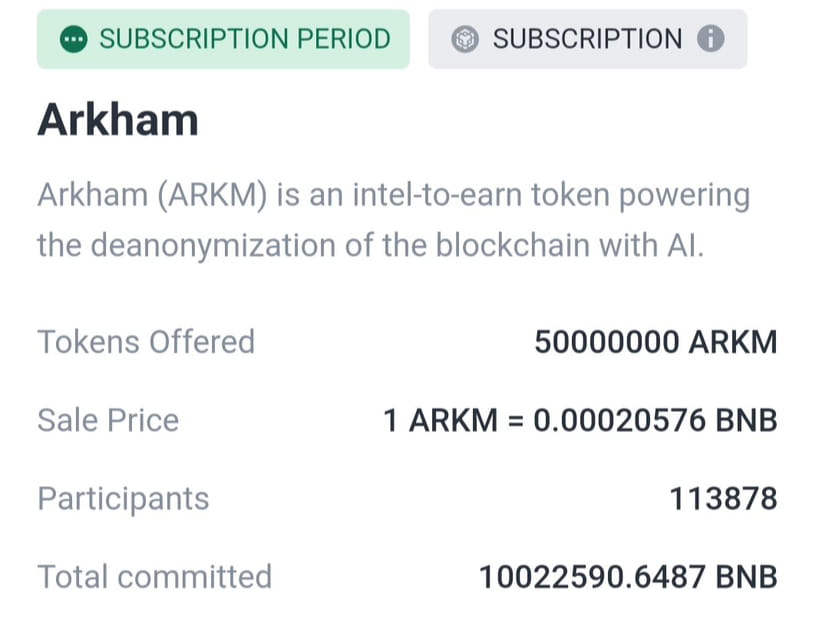Click the phrase 'intel-to-earn token'
Viewport: 829px width, 631px height.
(481, 195)
